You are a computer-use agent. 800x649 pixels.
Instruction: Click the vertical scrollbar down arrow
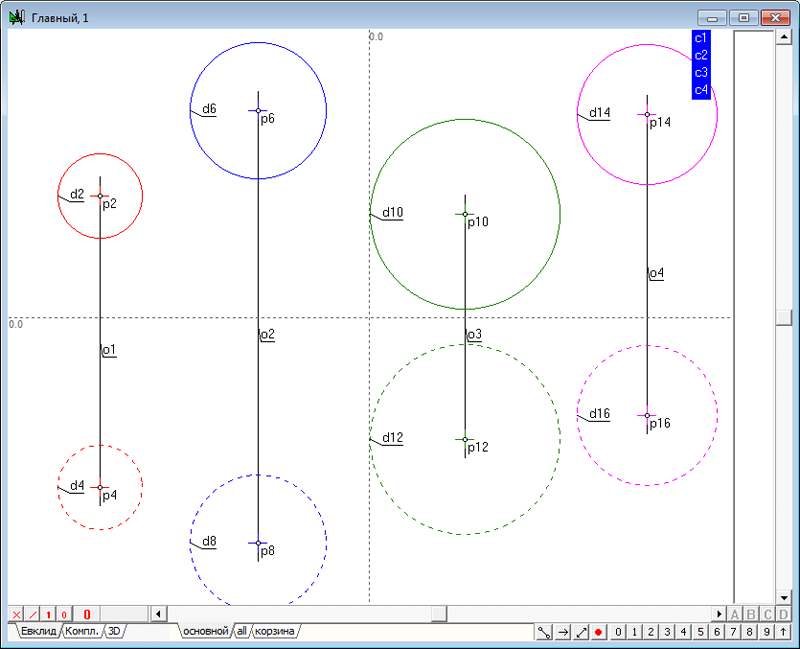[x=783, y=597]
